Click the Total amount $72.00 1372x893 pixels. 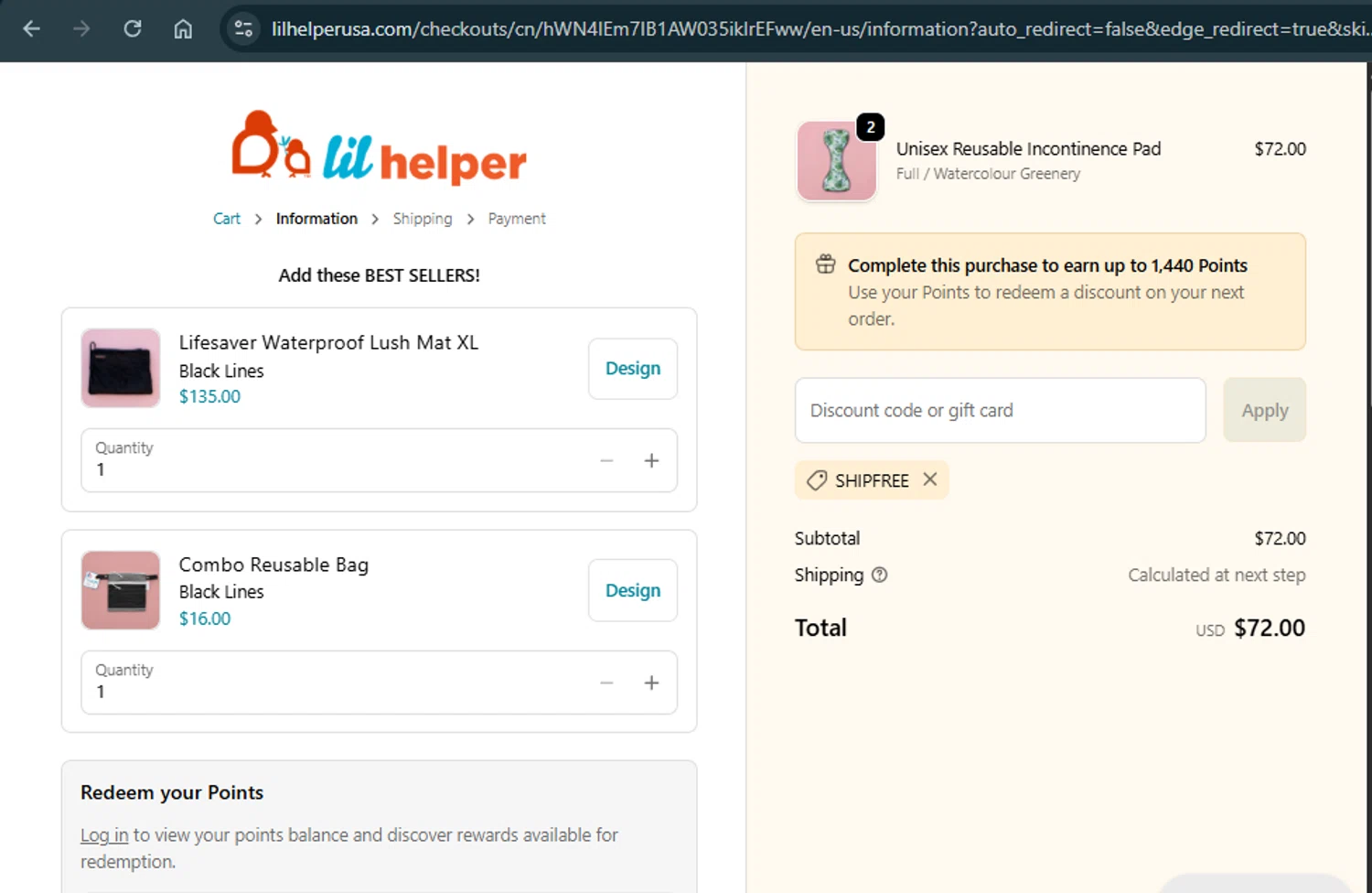coord(1270,628)
